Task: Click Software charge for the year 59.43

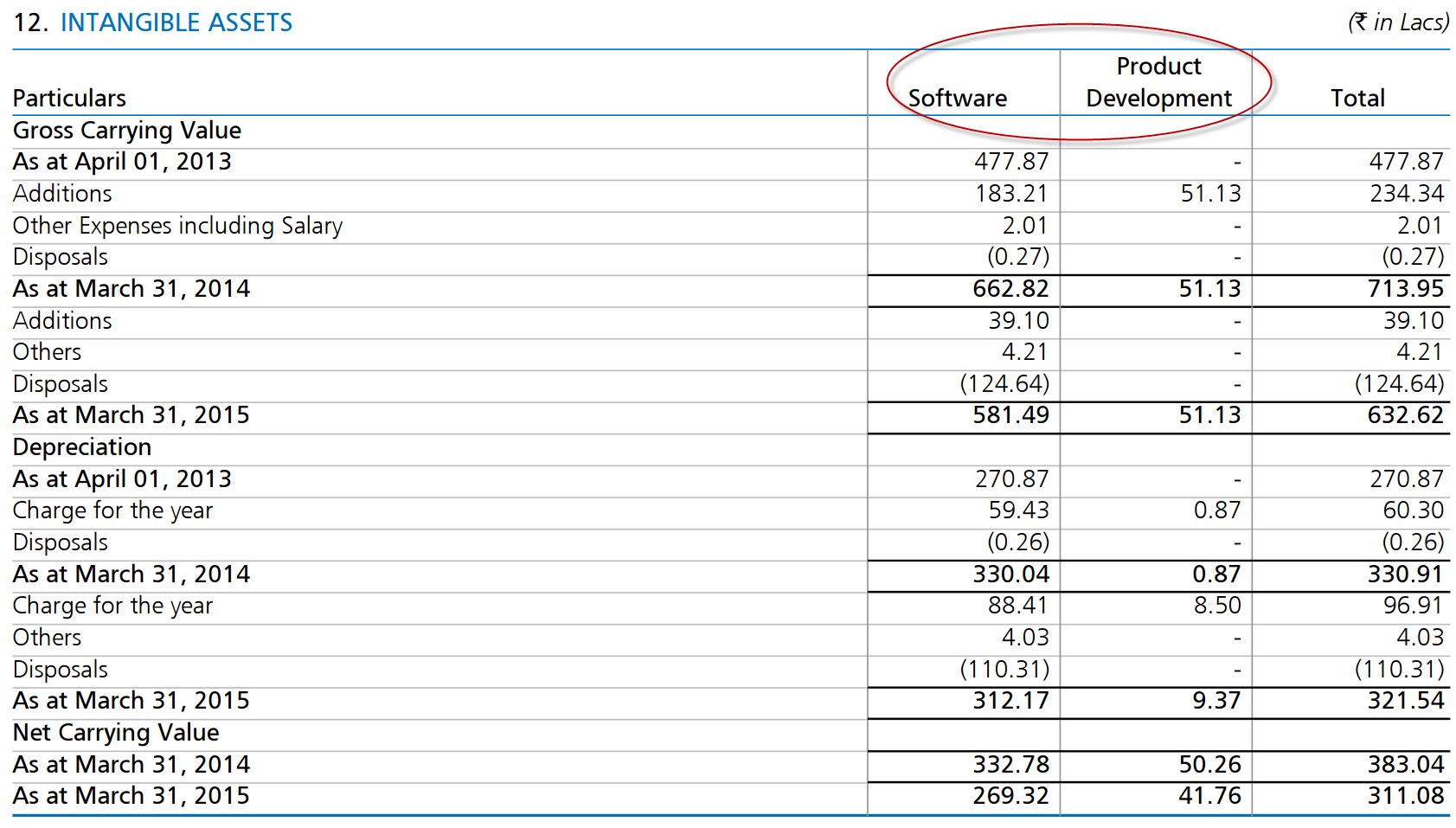Action: pyautogui.click(x=1018, y=510)
